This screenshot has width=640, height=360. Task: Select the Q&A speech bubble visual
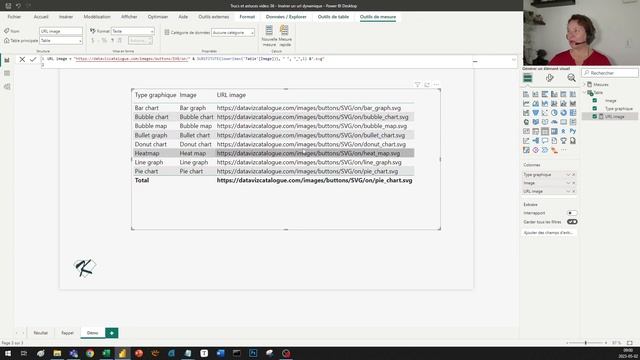545,141
